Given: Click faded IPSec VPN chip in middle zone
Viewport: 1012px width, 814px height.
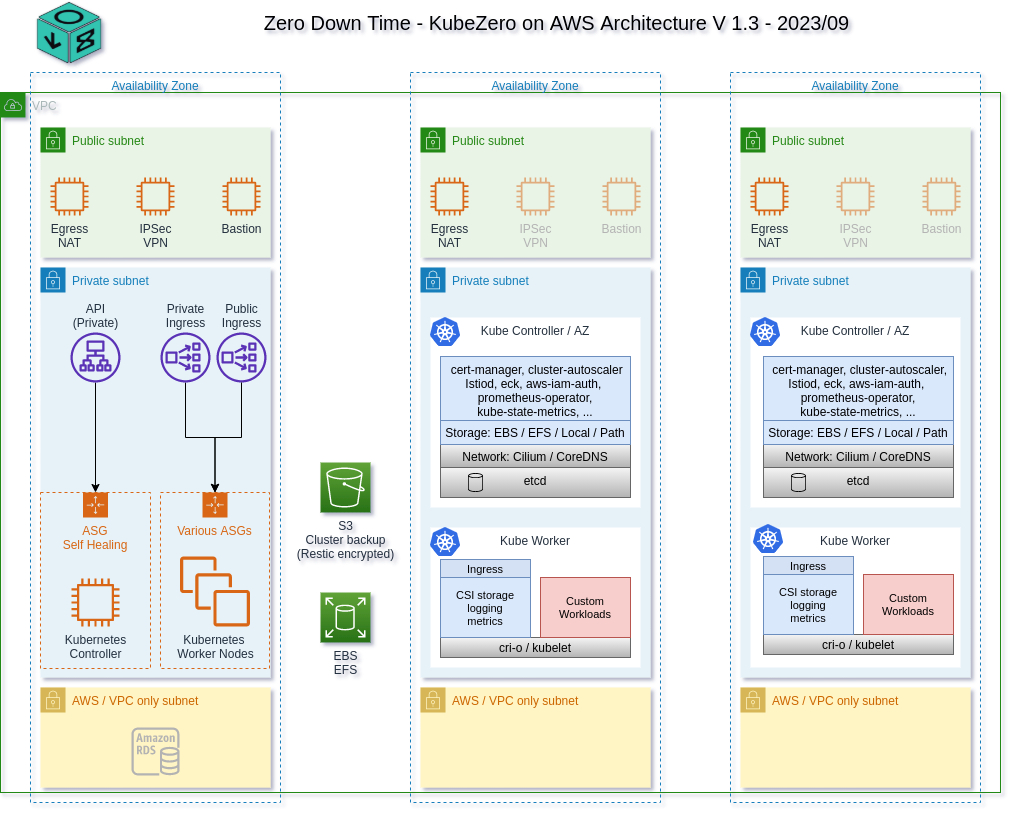Looking at the screenshot, I should click(535, 196).
